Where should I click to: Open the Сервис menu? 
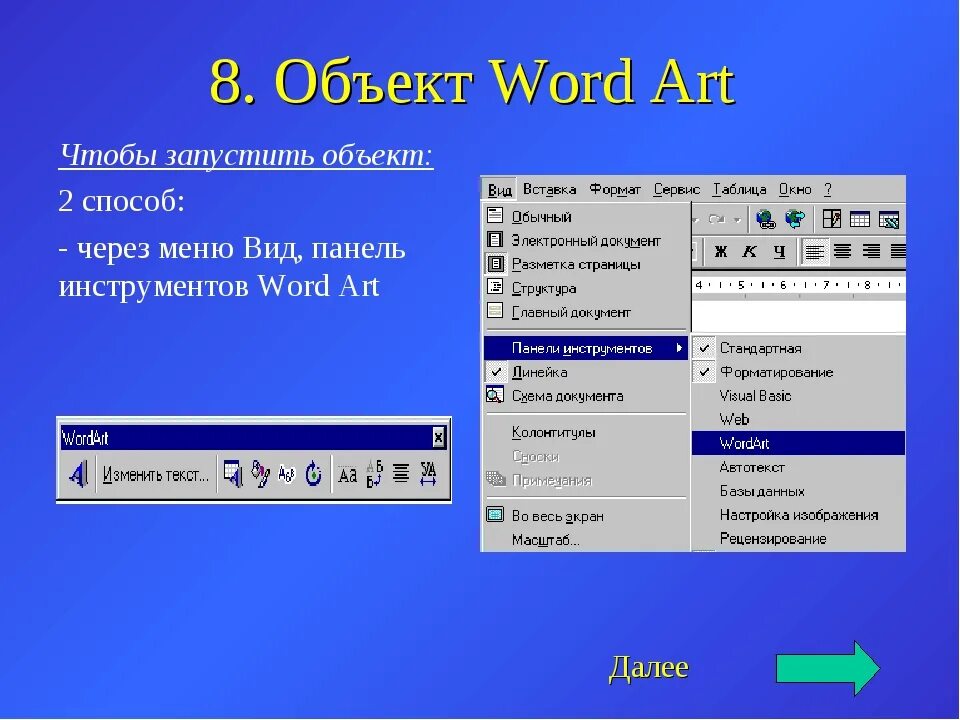pyautogui.click(x=677, y=189)
